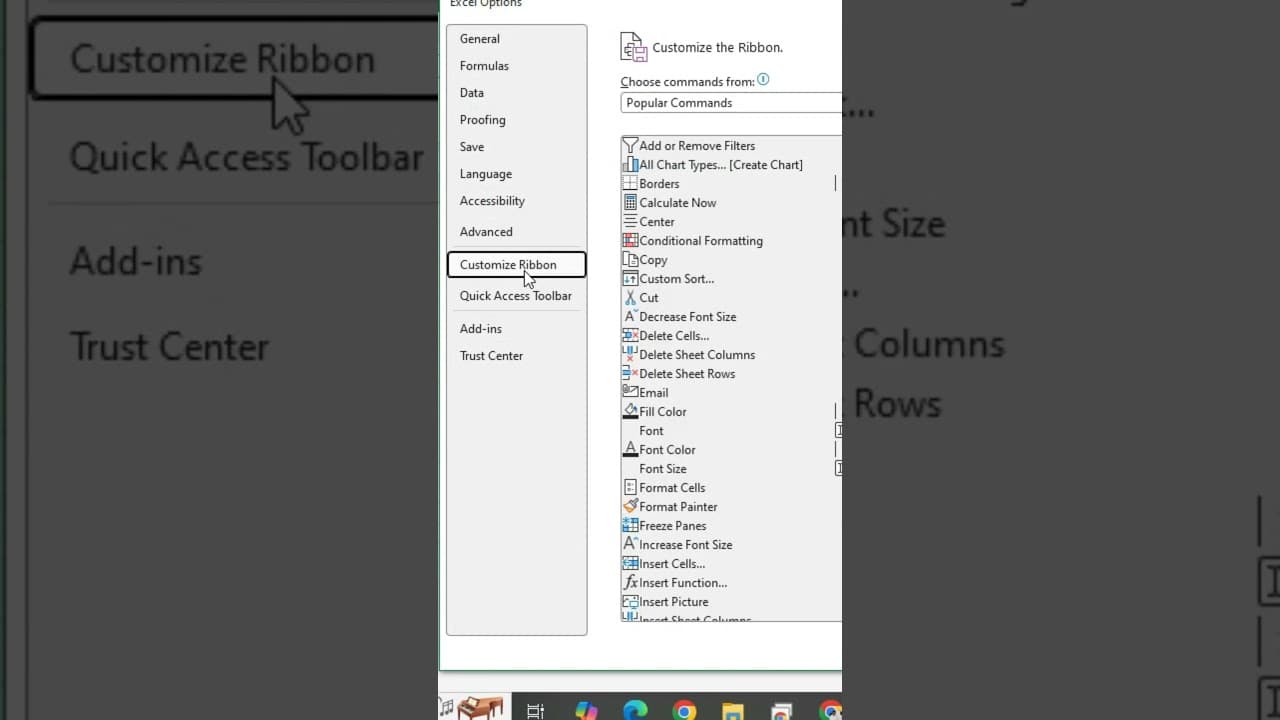The height and width of the screenshot is (720, 1280).
Task: Select the Font row in the commands list
Action: [730, 431]
